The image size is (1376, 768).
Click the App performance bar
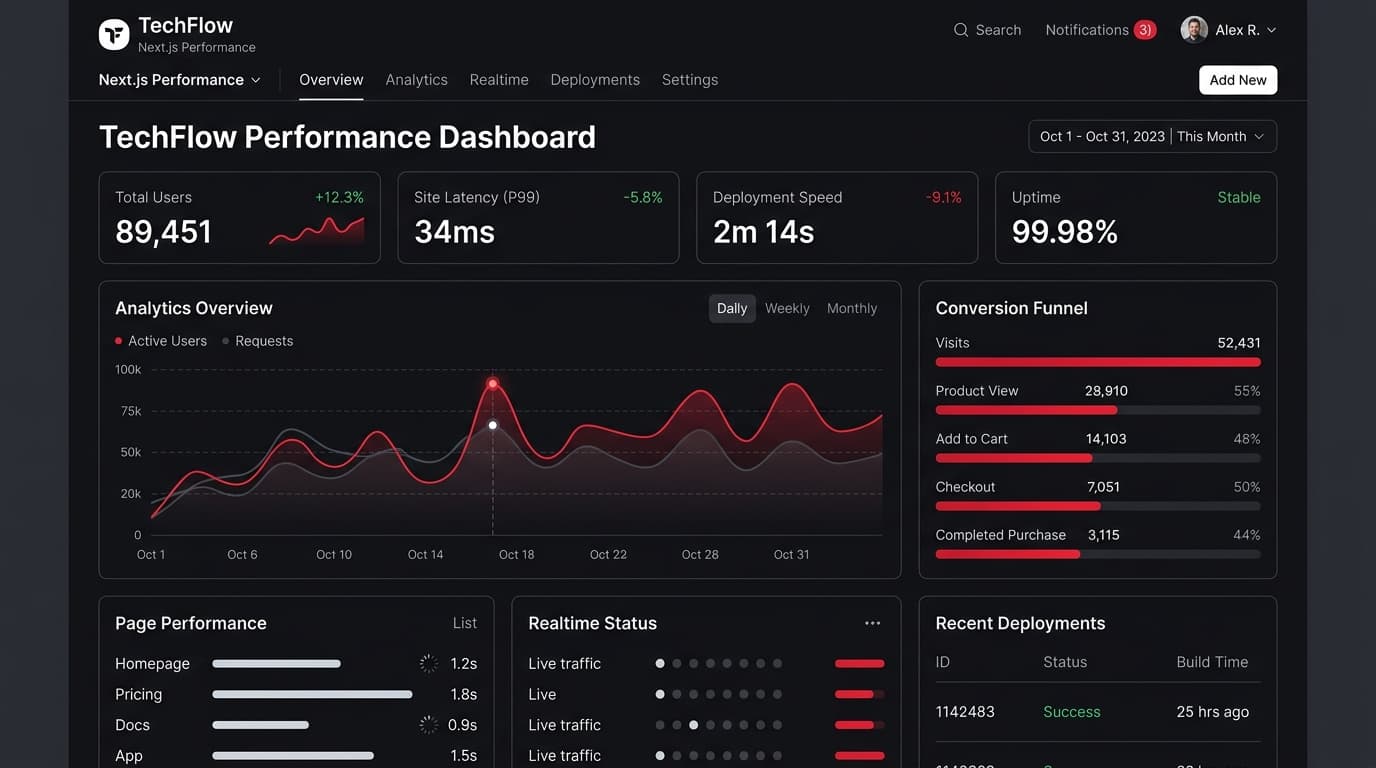tap(293, 756)
